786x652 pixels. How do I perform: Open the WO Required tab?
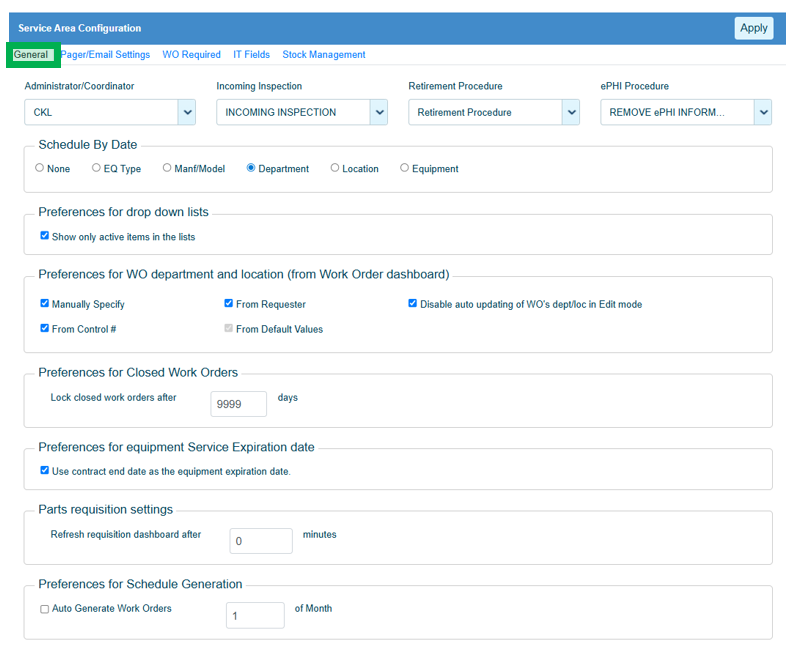pyautogui.click(x=191, y=55)
